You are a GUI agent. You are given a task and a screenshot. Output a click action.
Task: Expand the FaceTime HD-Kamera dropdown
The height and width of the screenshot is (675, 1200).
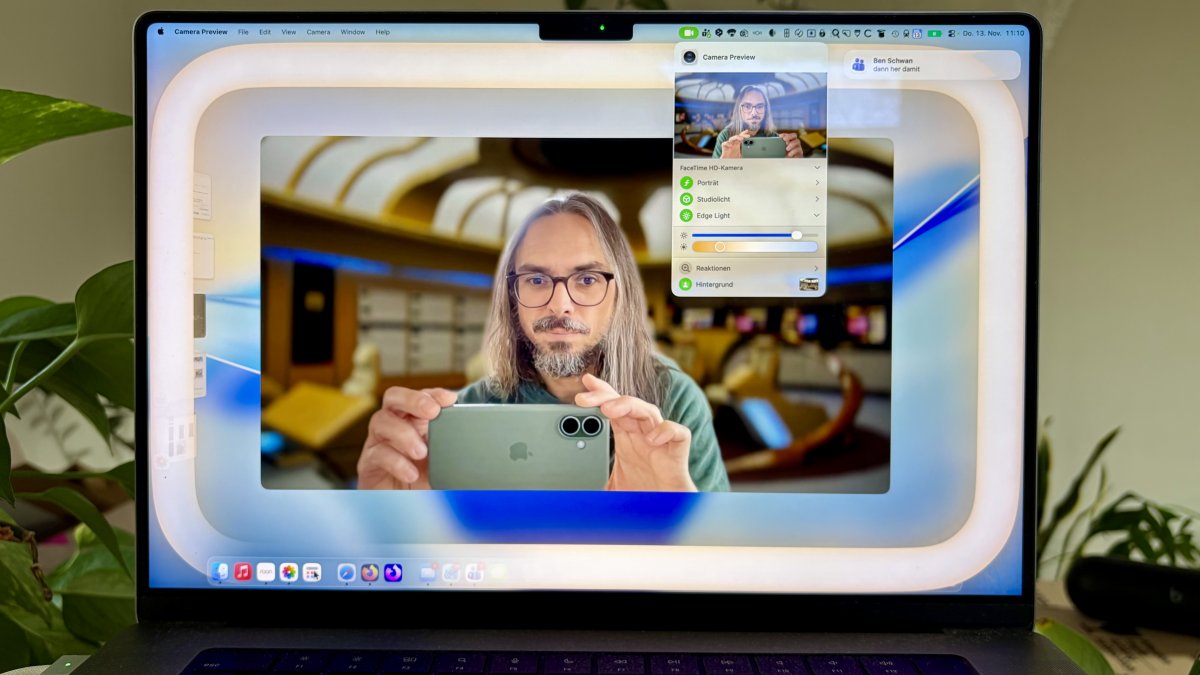pyautogui.click(x=817, y=166)
